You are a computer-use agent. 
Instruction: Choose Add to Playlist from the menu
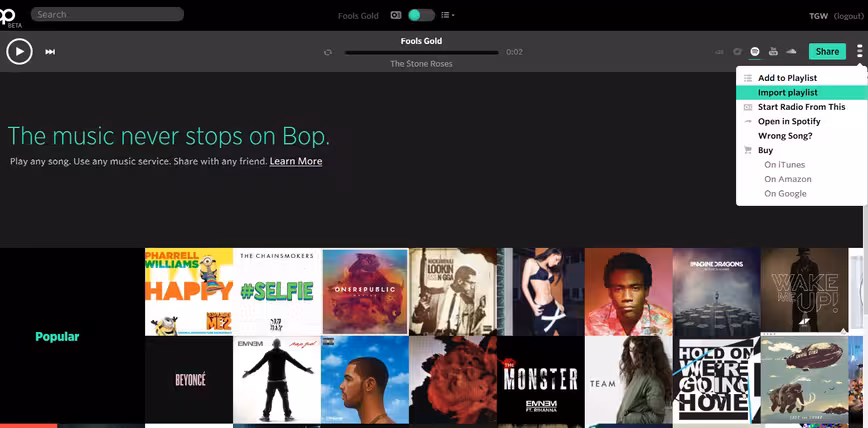801,78
